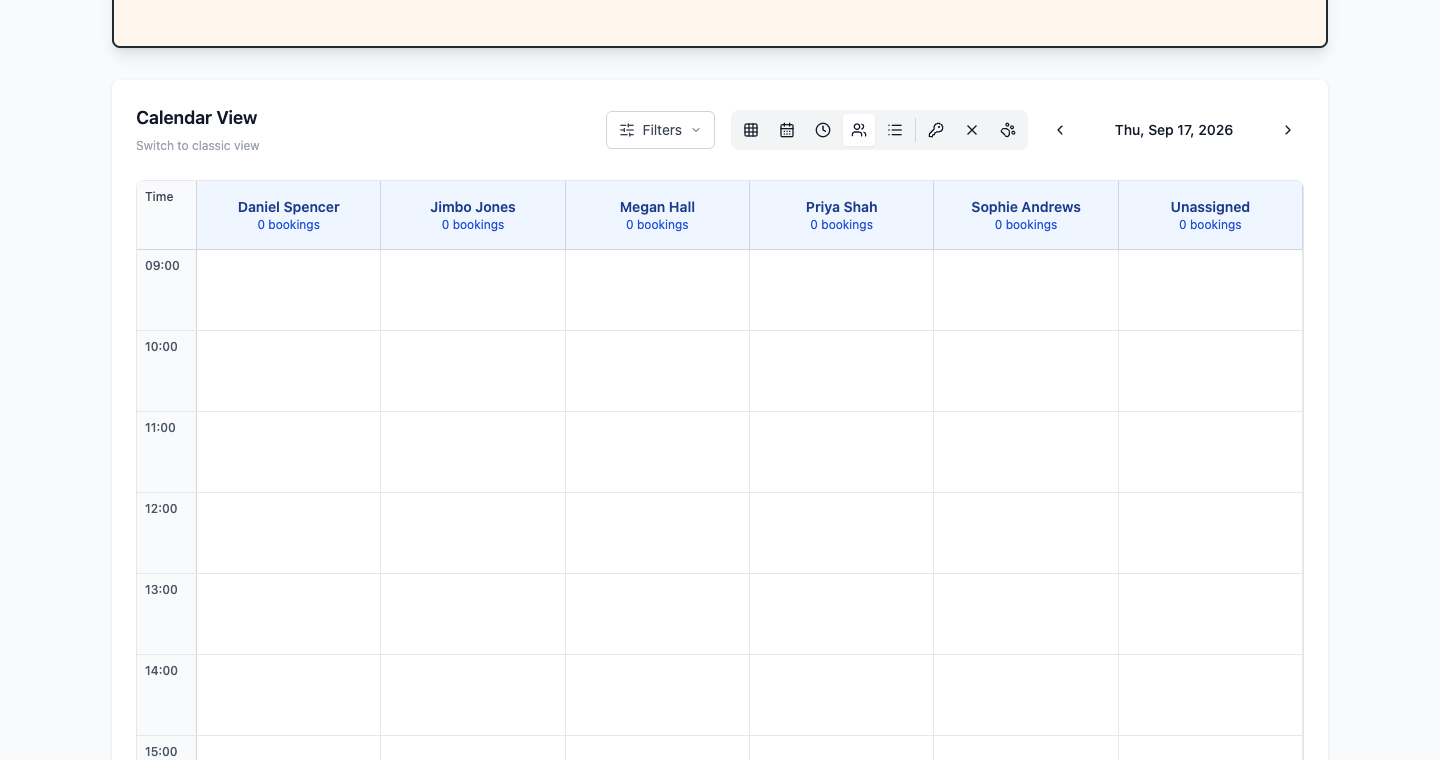Screen dimensions: 1440x760
Task: Click the 14:00 time label
Action: (161, 671)
